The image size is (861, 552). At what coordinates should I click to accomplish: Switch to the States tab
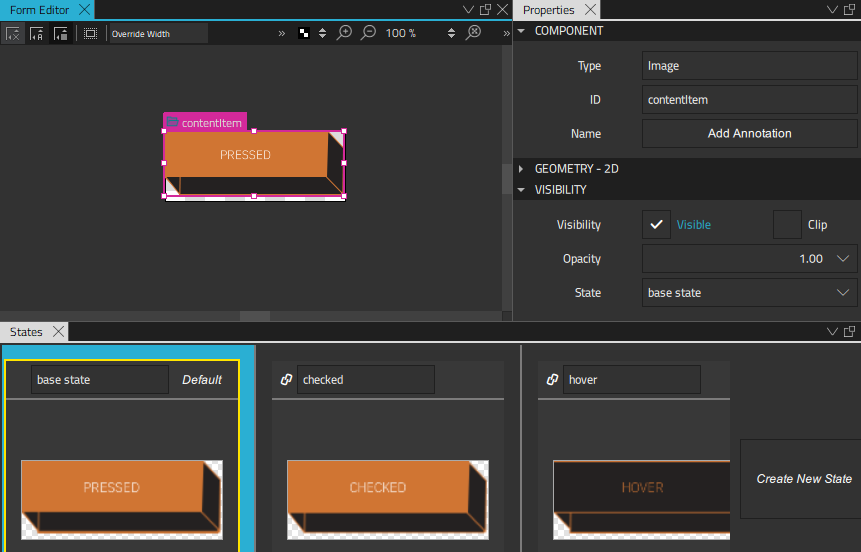tap(26, 332)
